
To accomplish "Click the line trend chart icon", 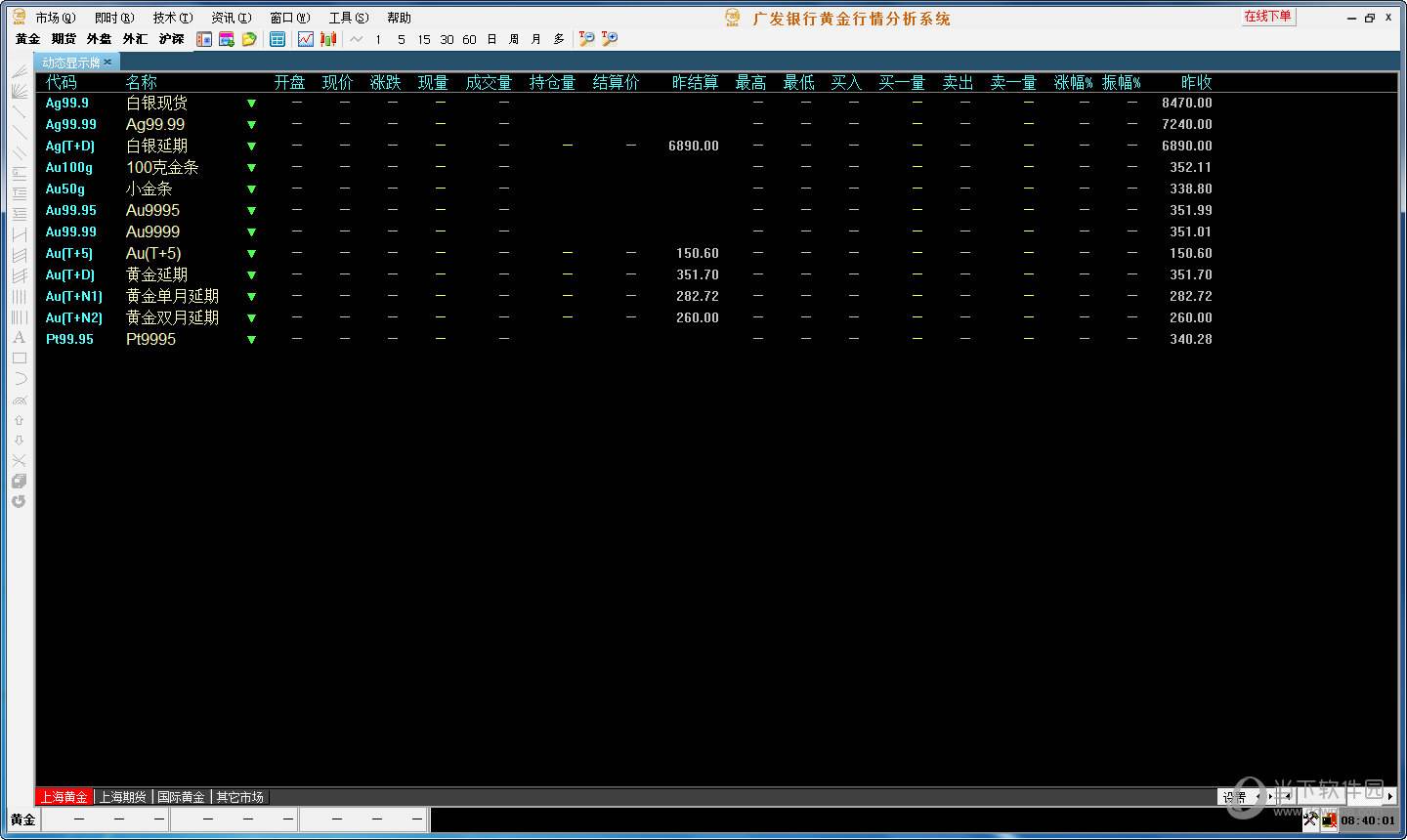I will tap(306, 39).
